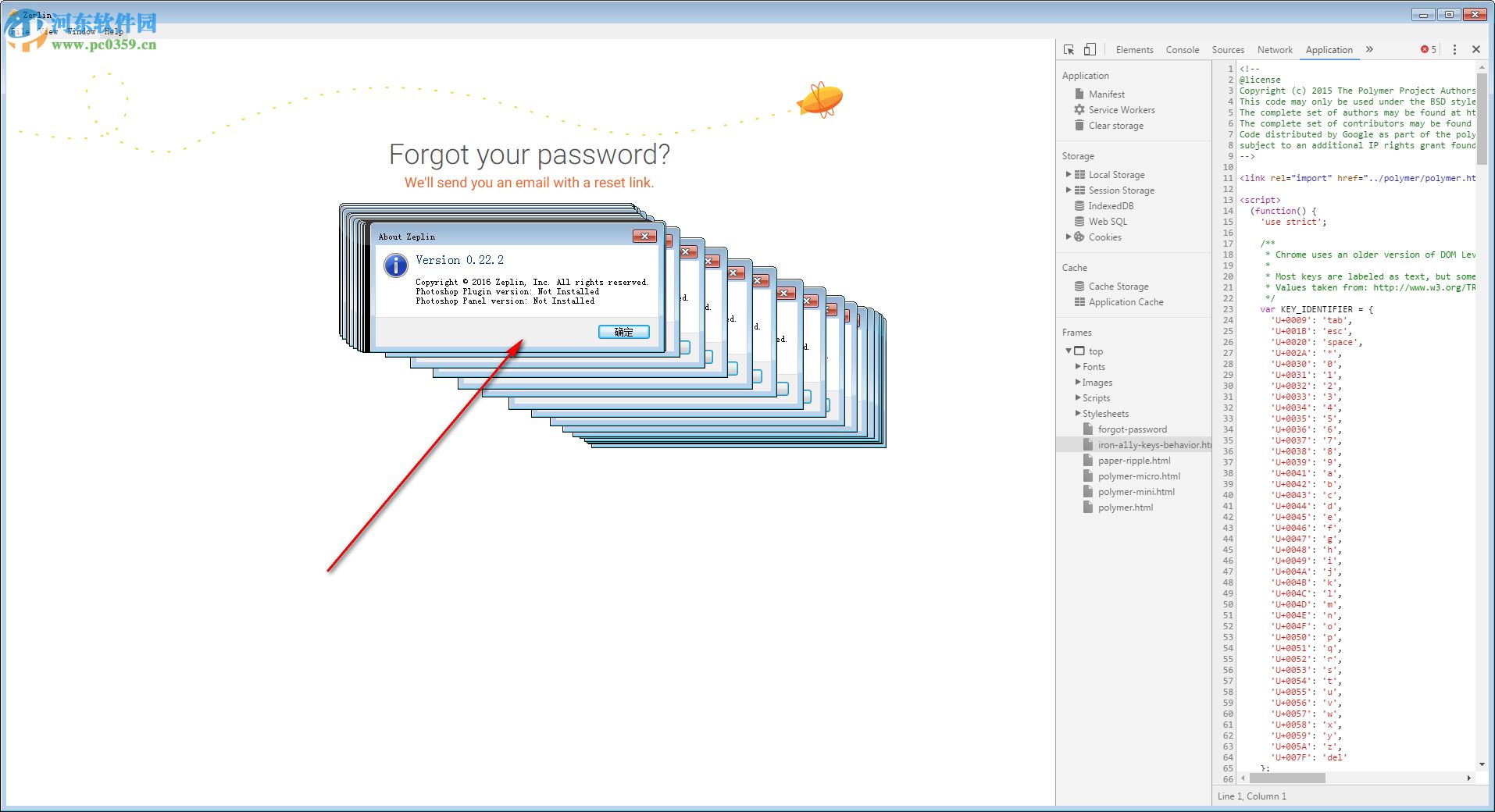Maximize the Zeplin window
Image resolution: width=1495 pixels, height=812 pixels.
tap(1450, 14)
